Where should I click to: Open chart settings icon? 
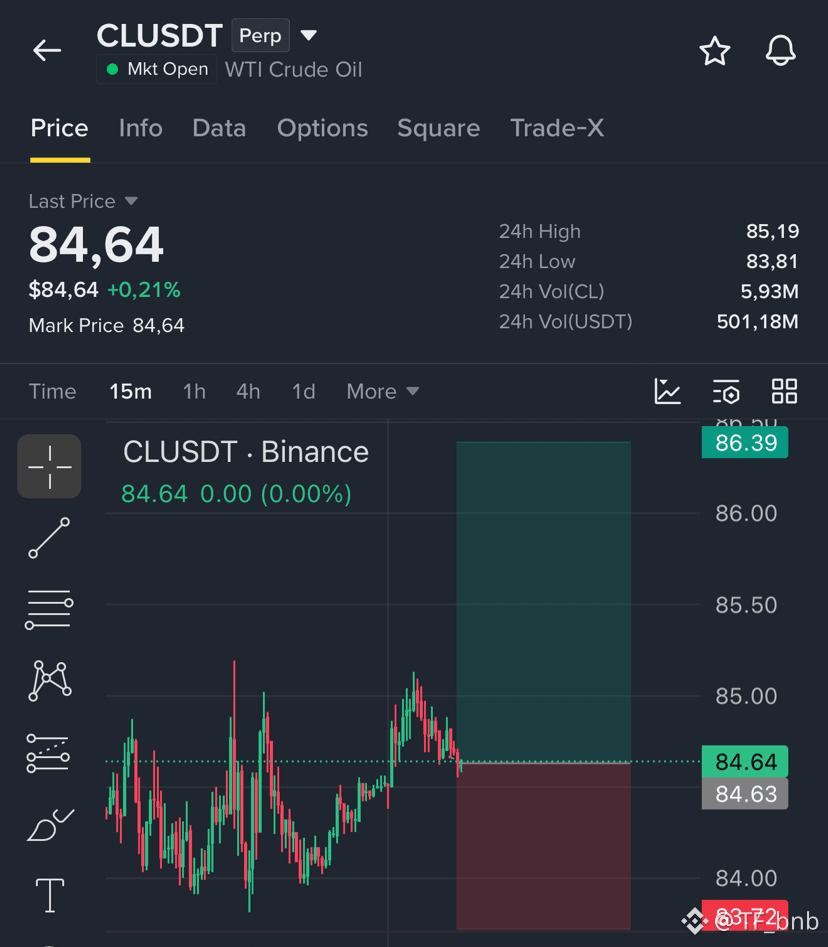pyautogui.click(x=726, y=391)
